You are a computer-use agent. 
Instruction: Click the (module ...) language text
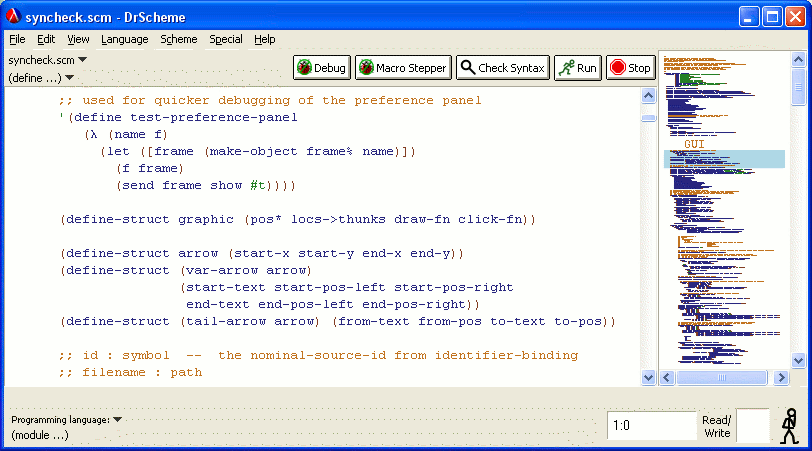[40, 435]
